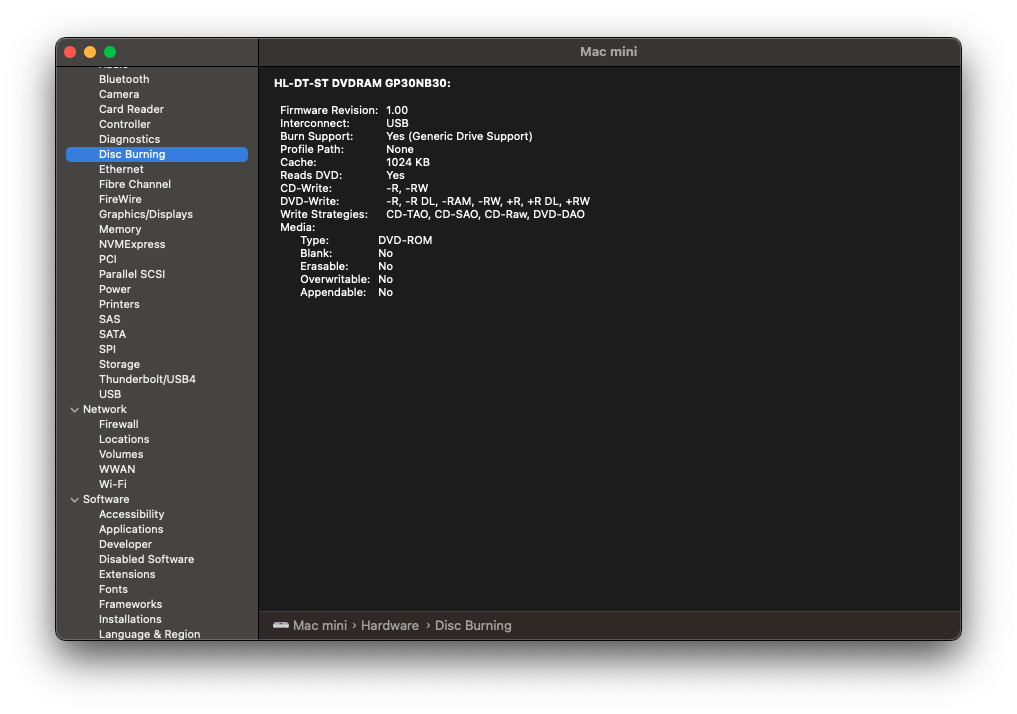The height and width of the screenshot is (714, 1017).
Task: Select Language & Region entry
Action: tap(150, 634)
